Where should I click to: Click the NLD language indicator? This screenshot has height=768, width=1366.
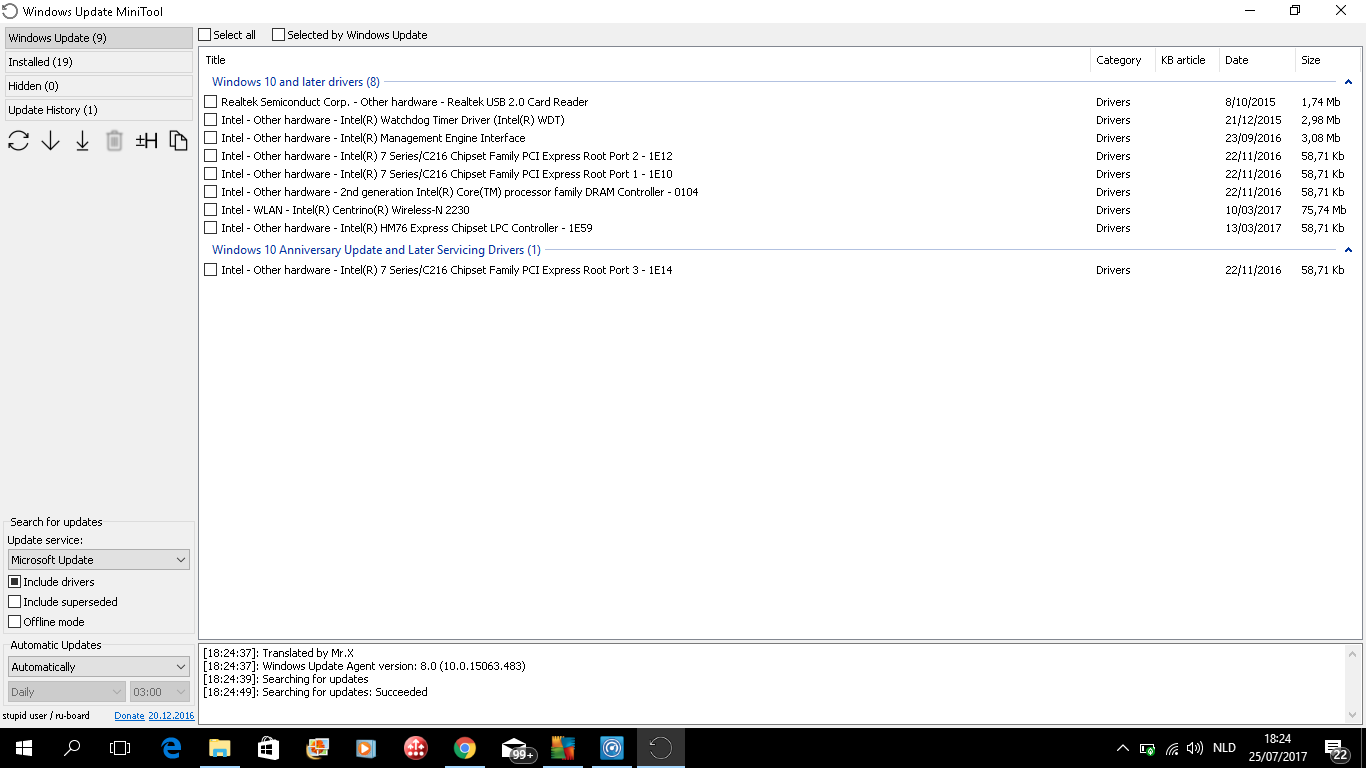tap(1224, 748)
